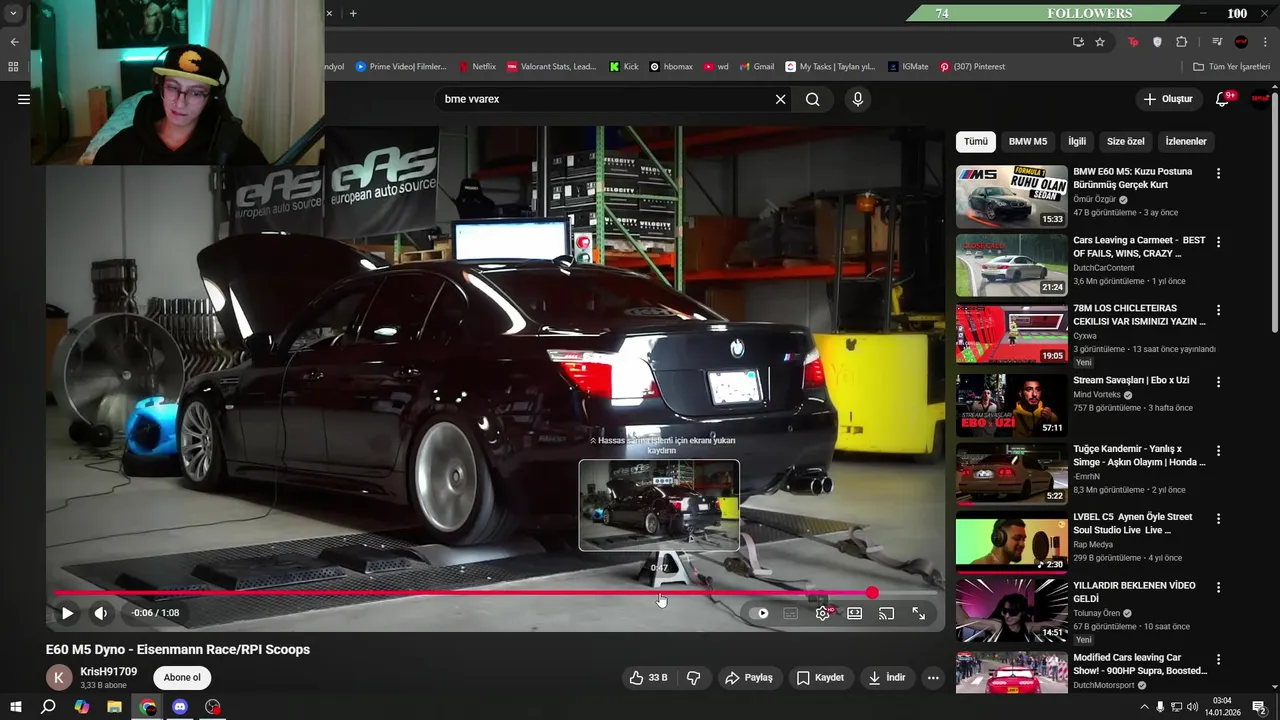Mute the video volume
Viewport: 1280px width, 720px height.
point(101,613)
